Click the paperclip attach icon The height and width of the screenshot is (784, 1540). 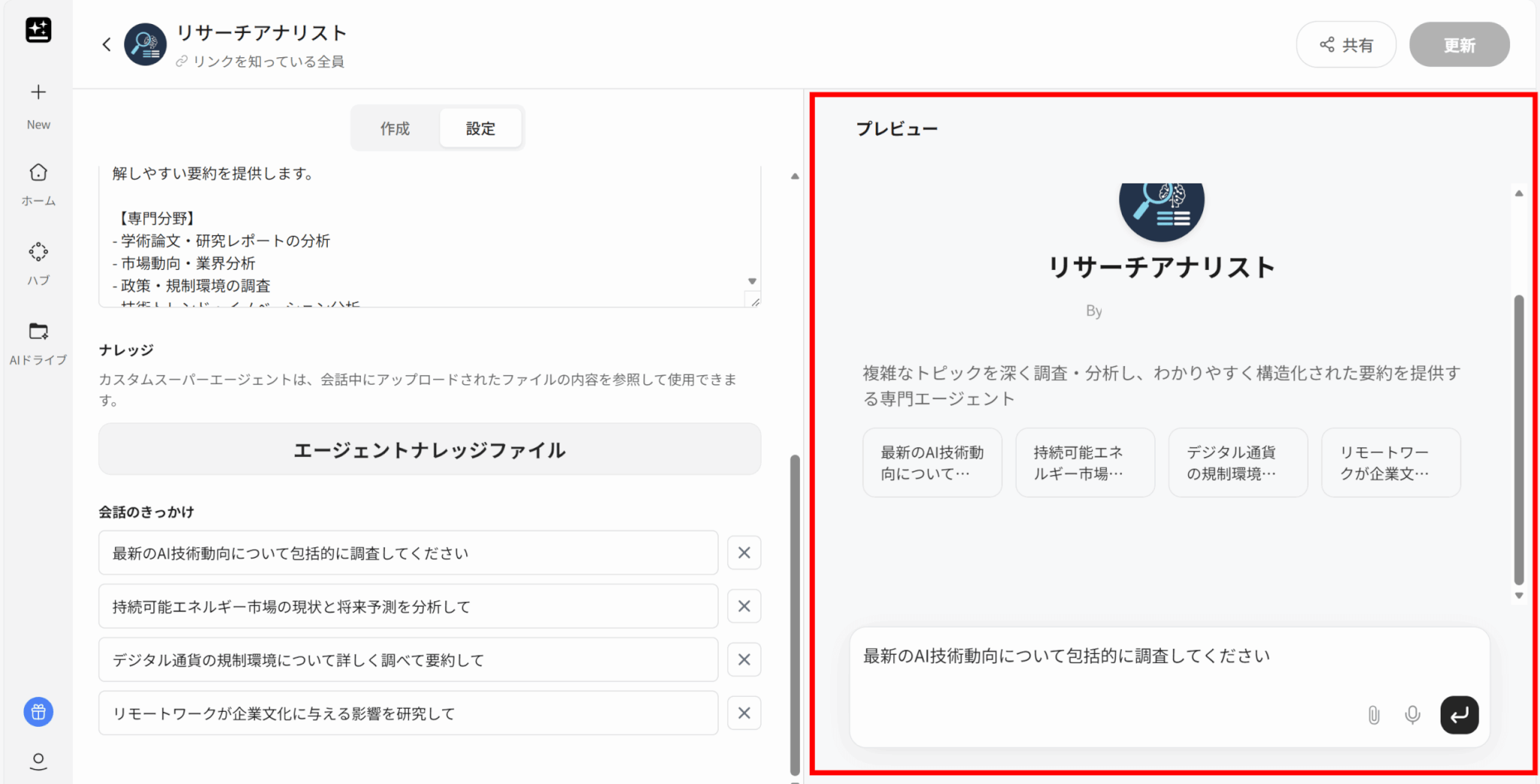(x=1373, y=715)
